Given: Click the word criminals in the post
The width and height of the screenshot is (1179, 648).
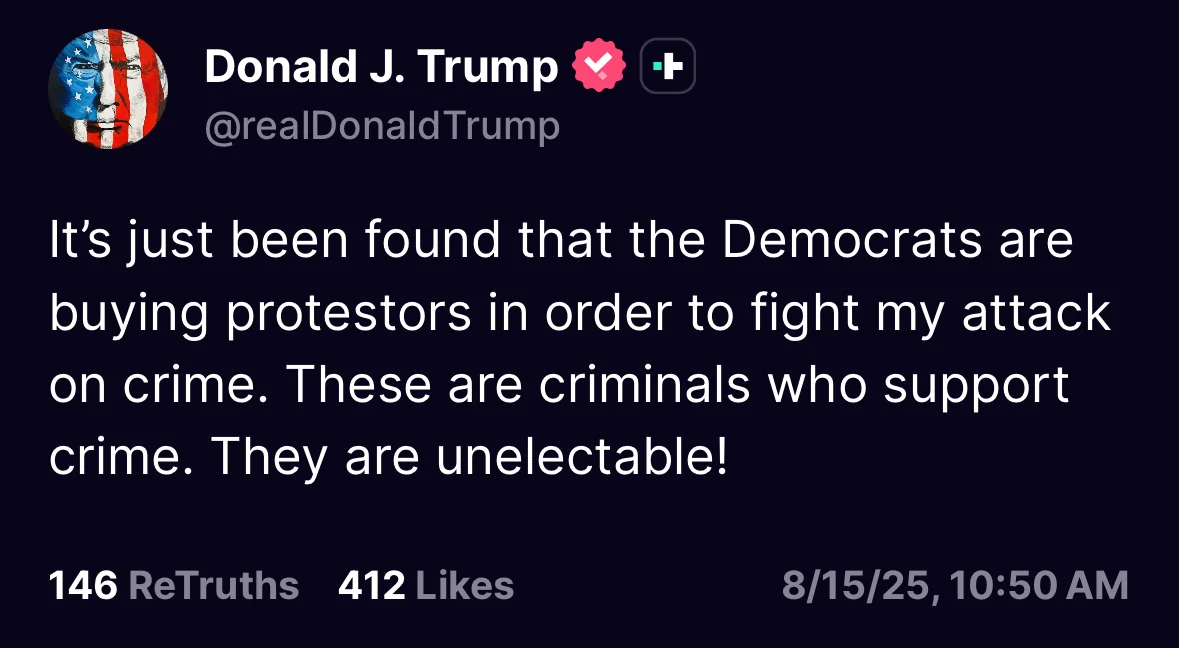Looking at the screenshot, I should point(644,385).
